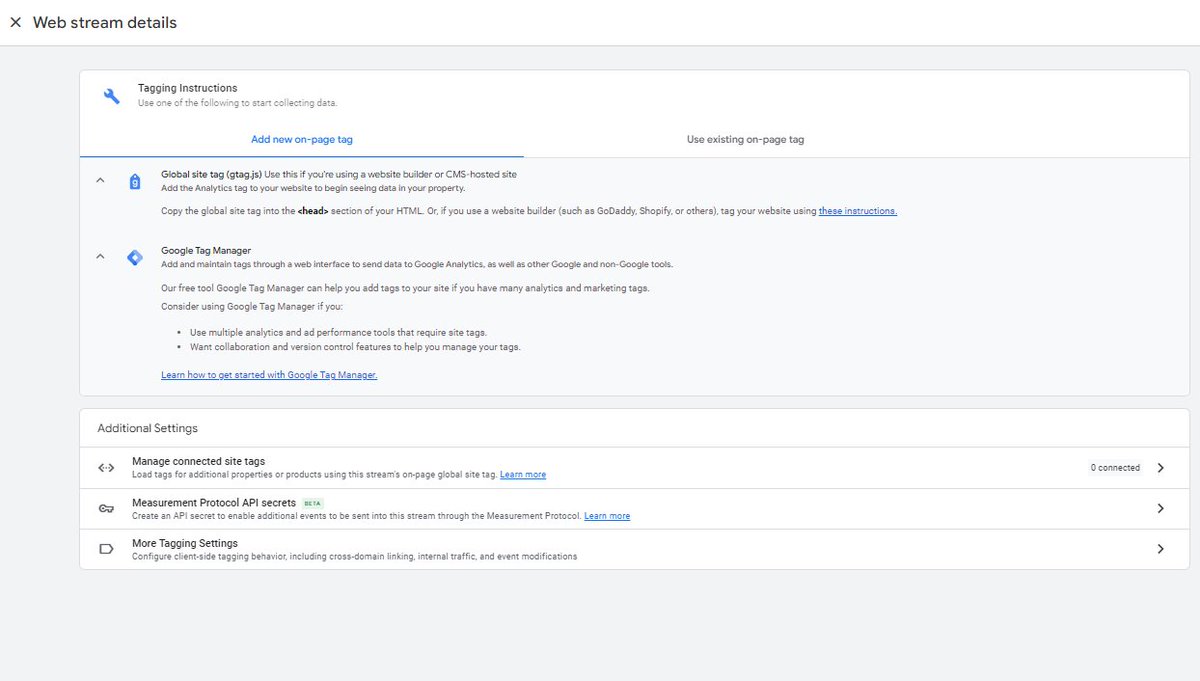1200x681 pixels.
Task: Collapse the Global site tag section
Action: [100, 181]
